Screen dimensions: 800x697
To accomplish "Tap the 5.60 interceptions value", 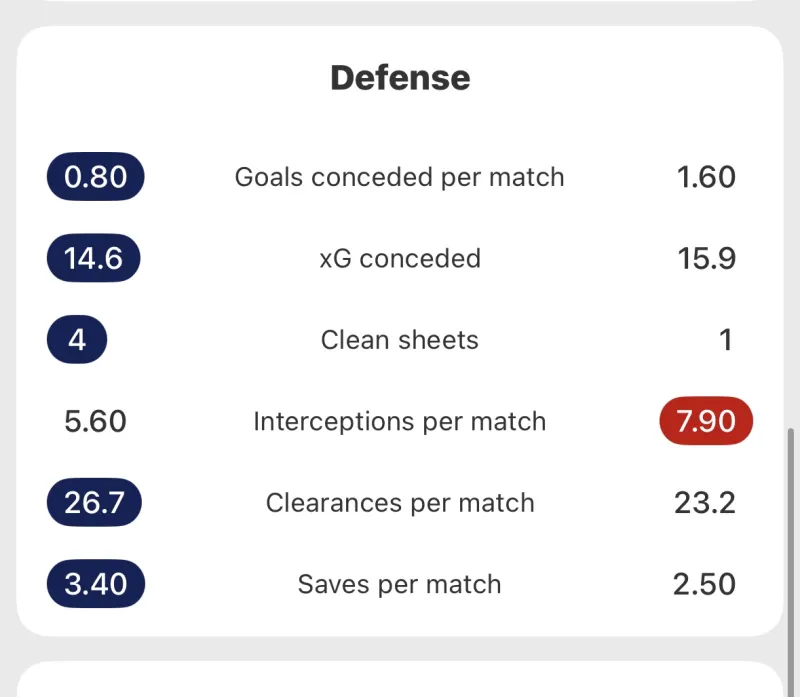I will click(x=95, y=421).
